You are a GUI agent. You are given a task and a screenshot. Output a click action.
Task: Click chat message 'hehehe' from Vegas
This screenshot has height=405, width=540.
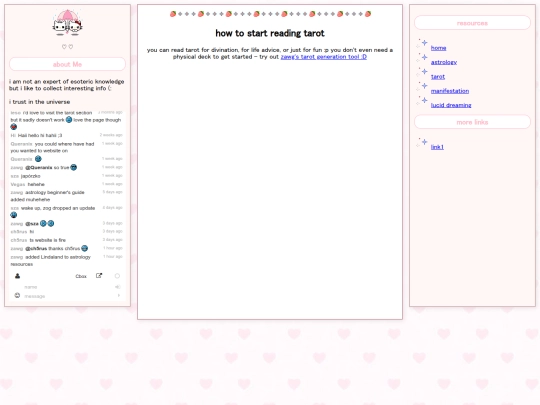pyautogui.click(x=36, y=184)
